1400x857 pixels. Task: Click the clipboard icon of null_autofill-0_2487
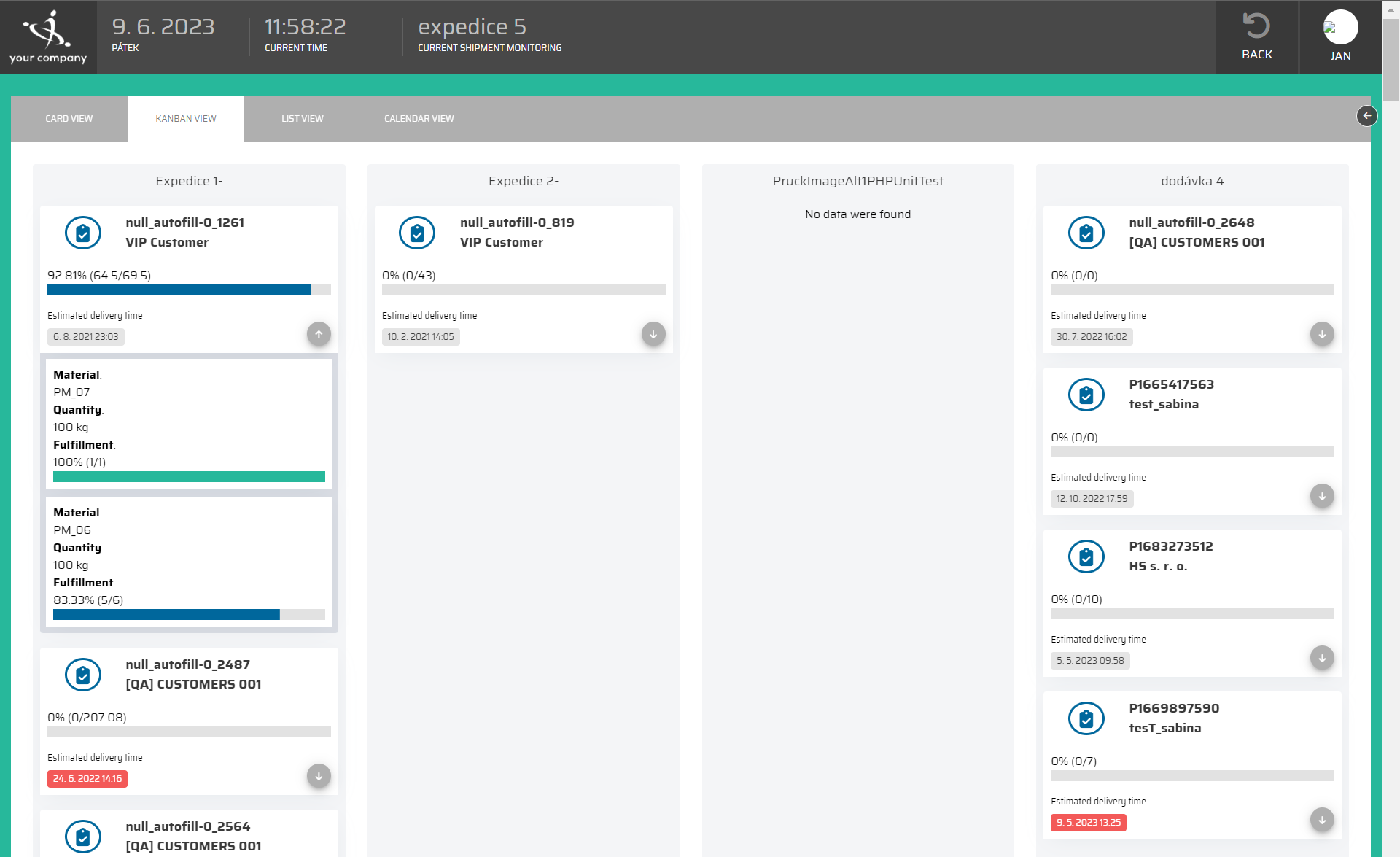coord(83,675)
